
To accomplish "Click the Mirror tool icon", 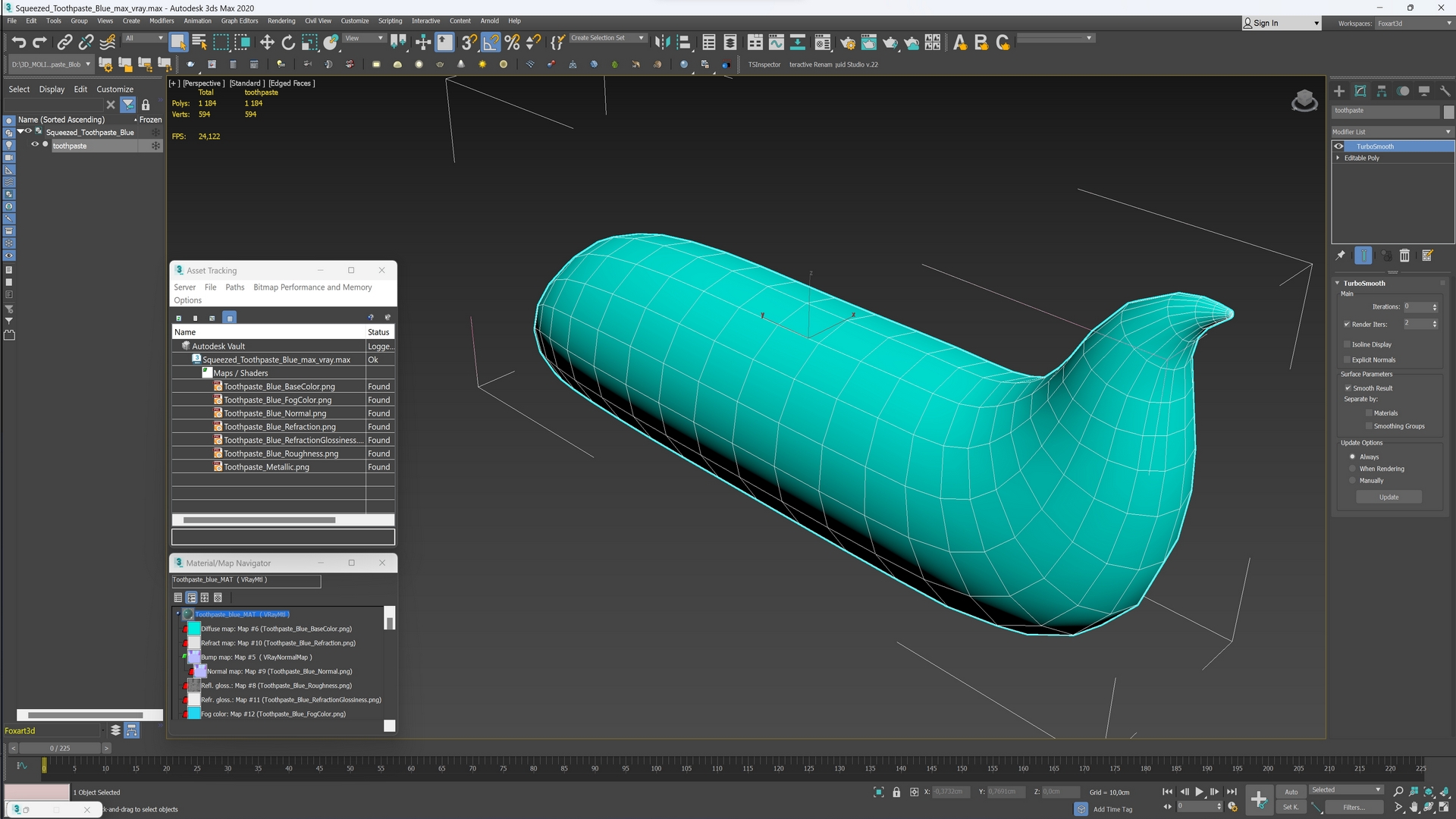I will coord(662,42).
